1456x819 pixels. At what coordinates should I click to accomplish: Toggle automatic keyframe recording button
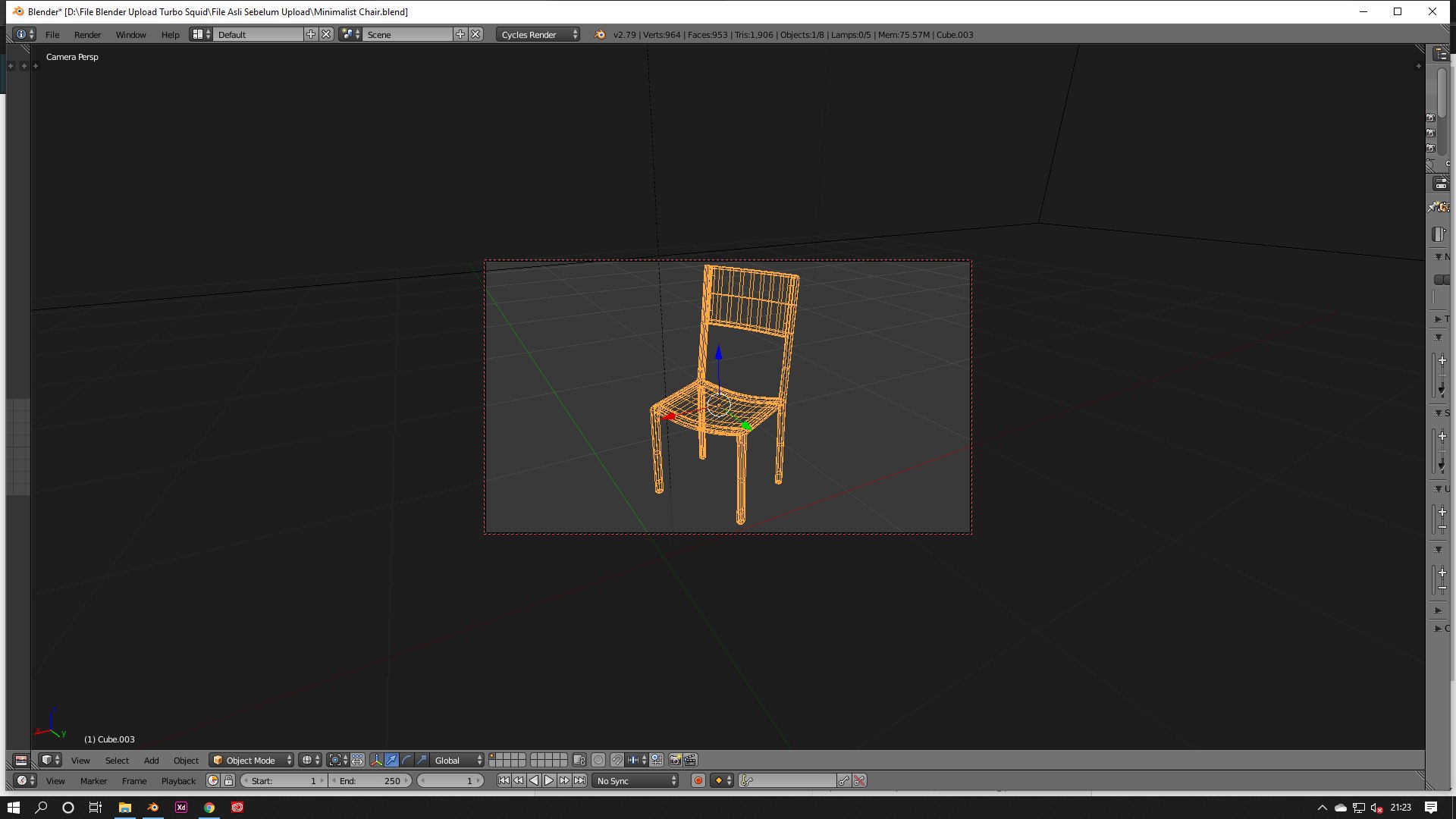click(x=698, y=780)
